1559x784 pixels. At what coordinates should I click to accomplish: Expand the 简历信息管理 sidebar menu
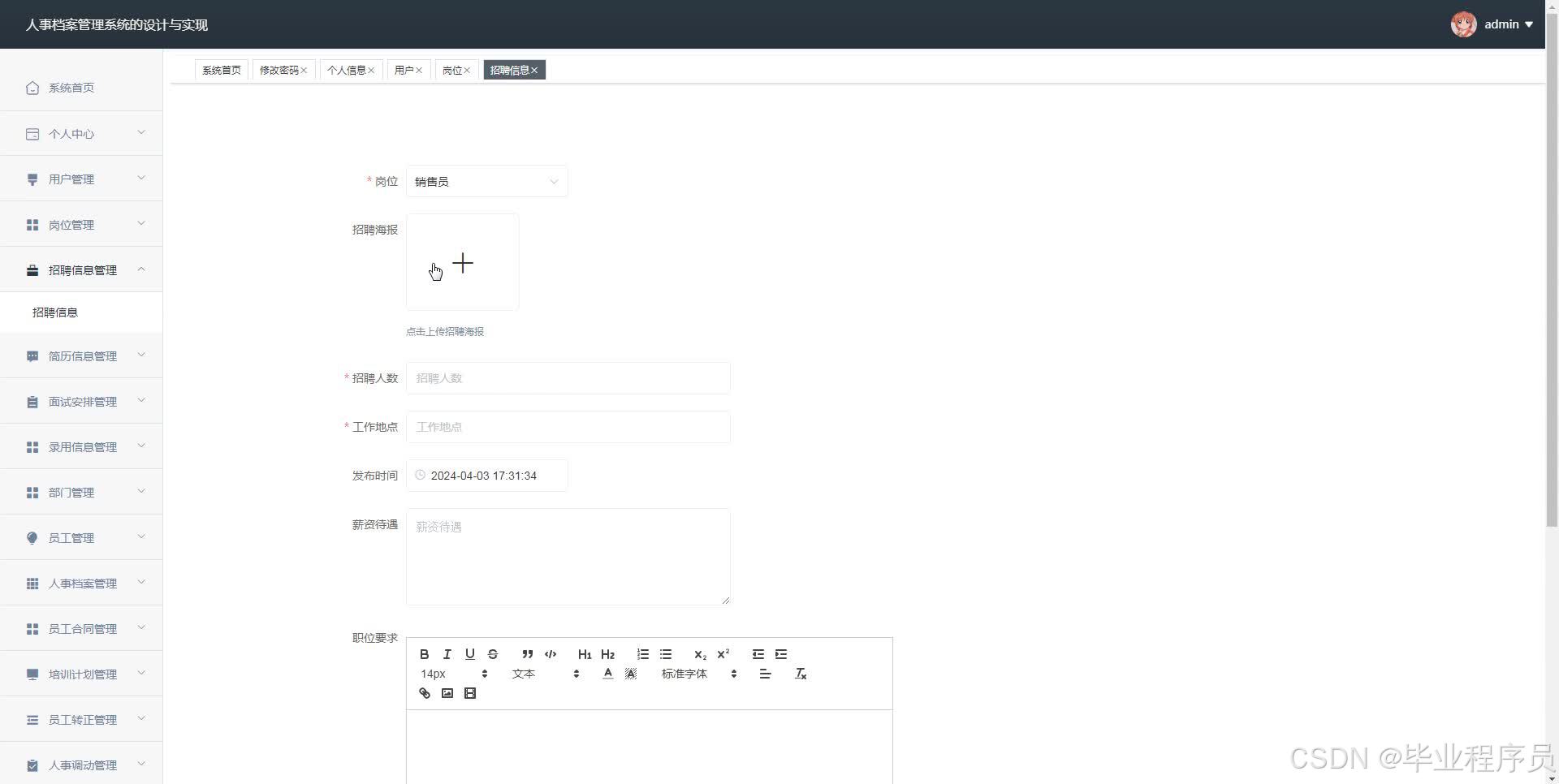[x=81, y=355]
